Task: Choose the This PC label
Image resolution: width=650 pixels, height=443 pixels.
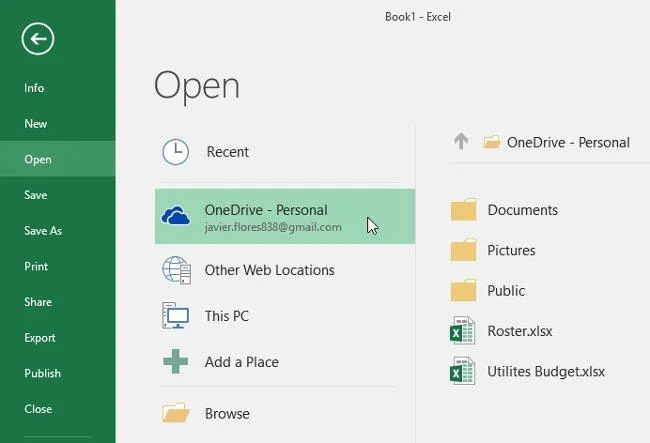Action: 227,316
